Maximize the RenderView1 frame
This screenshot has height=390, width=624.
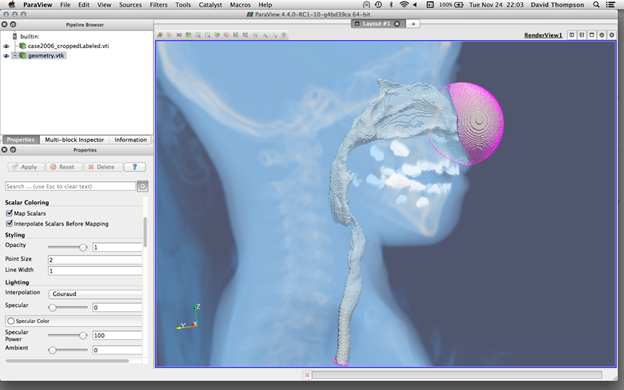[592, 35]
